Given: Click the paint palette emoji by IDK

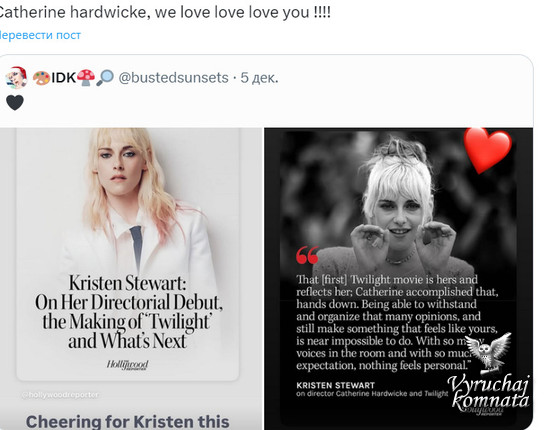Looking at the screenshot, I should pyautogui.click(x=41, y=78).
